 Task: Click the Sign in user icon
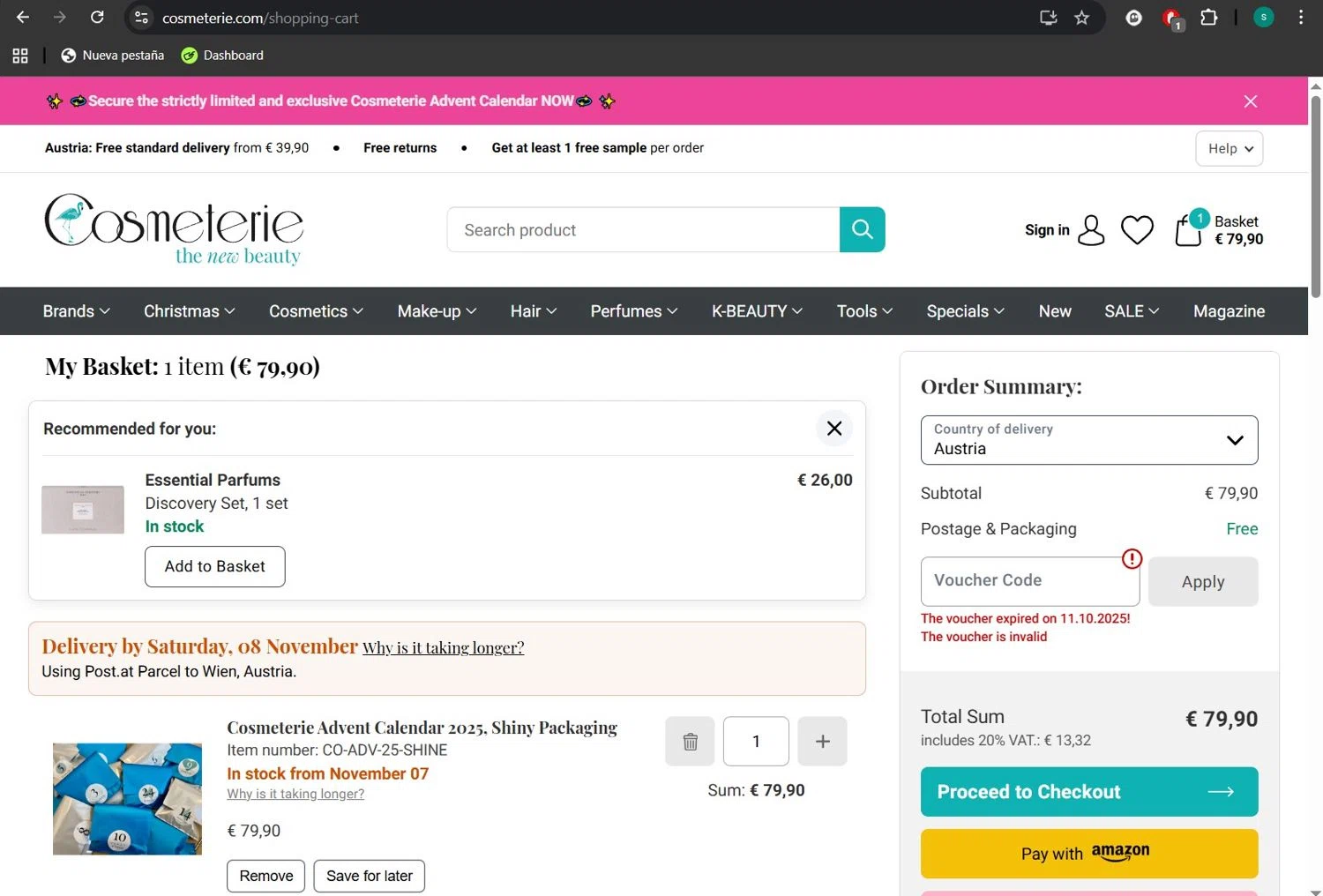(1091, 230)
